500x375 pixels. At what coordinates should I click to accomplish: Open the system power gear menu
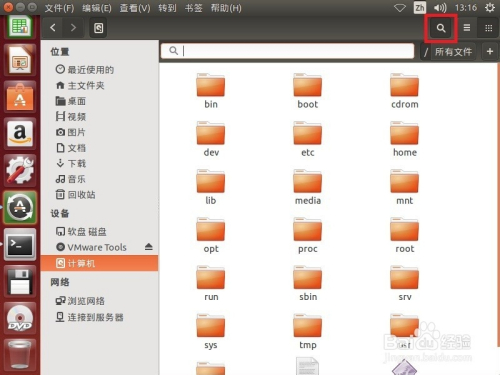(490, 8)
